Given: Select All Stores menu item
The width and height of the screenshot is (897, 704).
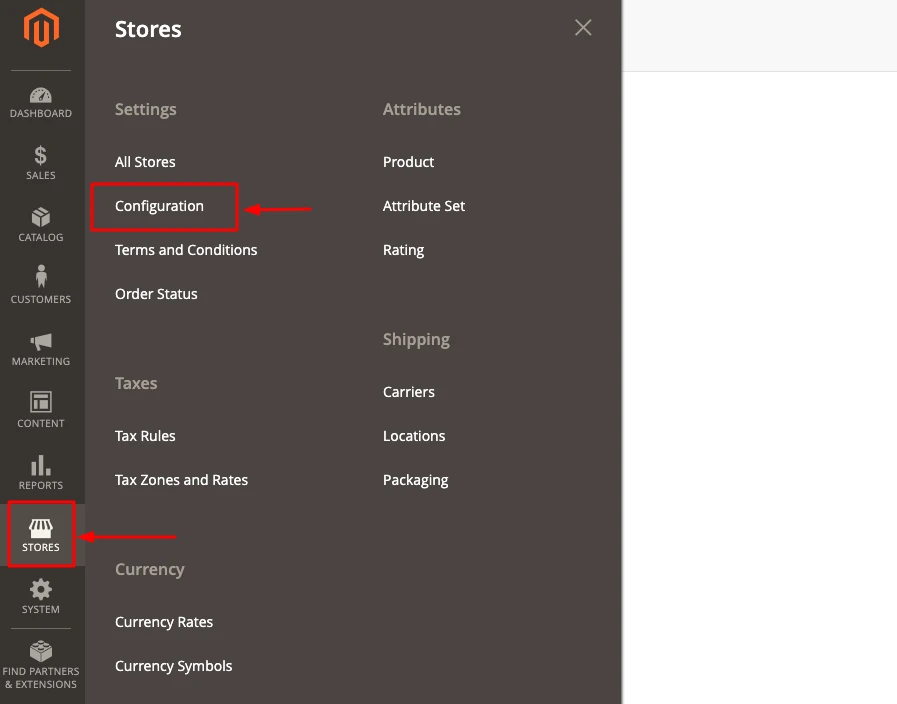Looking at the screenshot, I should tap(145, 162).
